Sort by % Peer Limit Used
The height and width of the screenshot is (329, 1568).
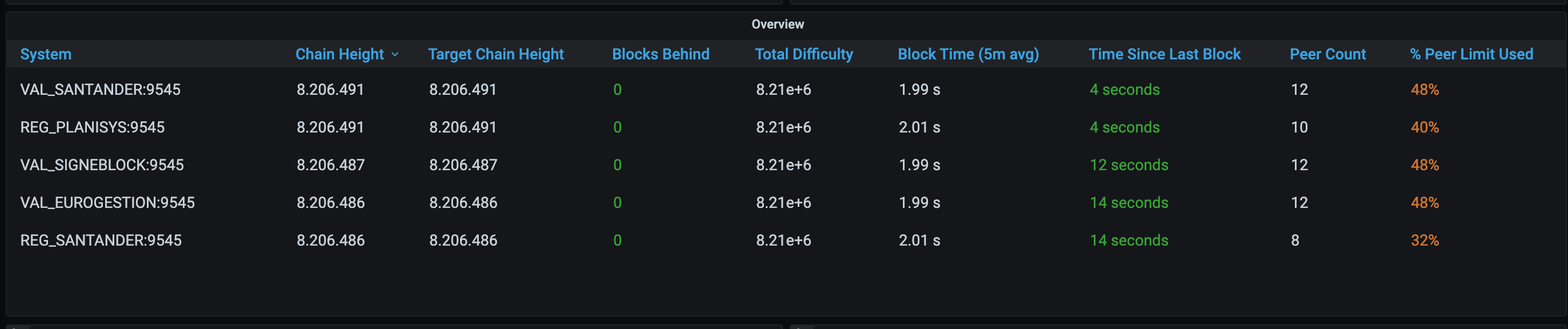click(x=1471, y=54)
